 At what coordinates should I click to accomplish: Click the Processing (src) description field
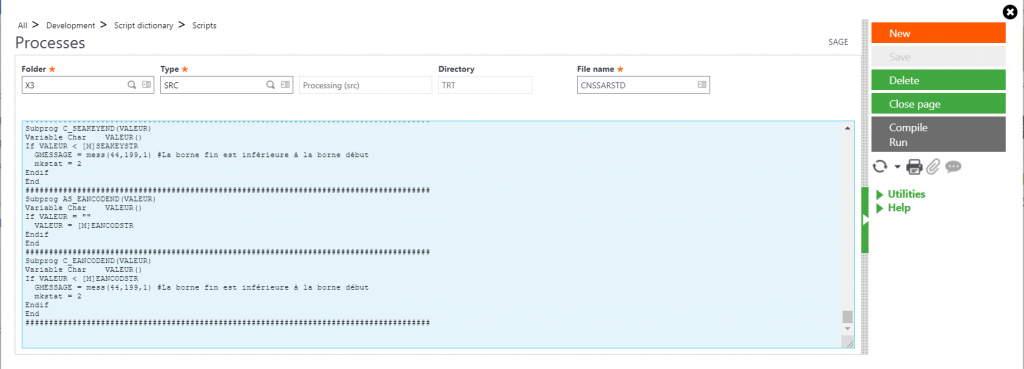(366, 85)
